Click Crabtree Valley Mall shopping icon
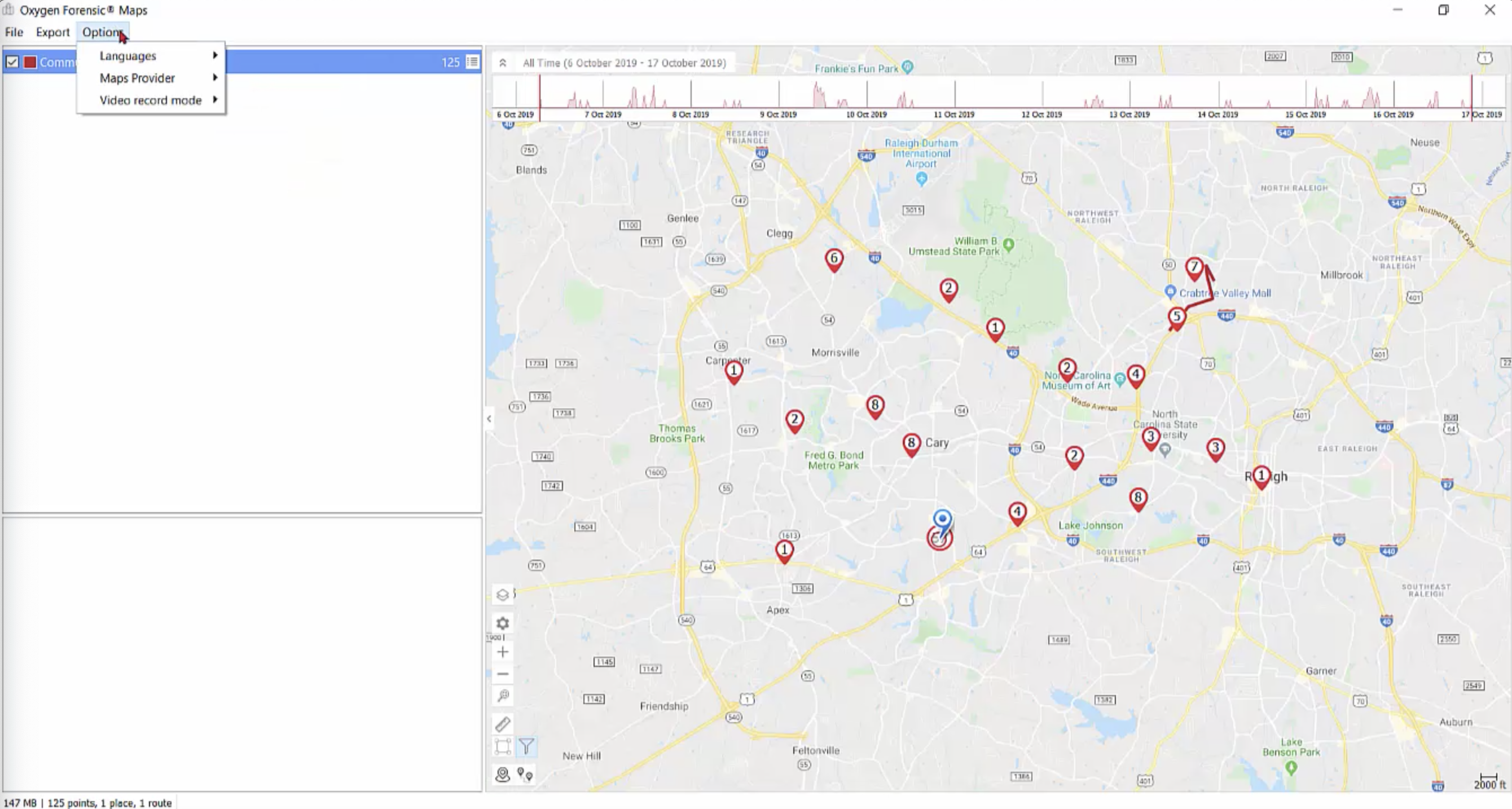This screenshot has width=1512, height=809. click(x=1170, y=292)
